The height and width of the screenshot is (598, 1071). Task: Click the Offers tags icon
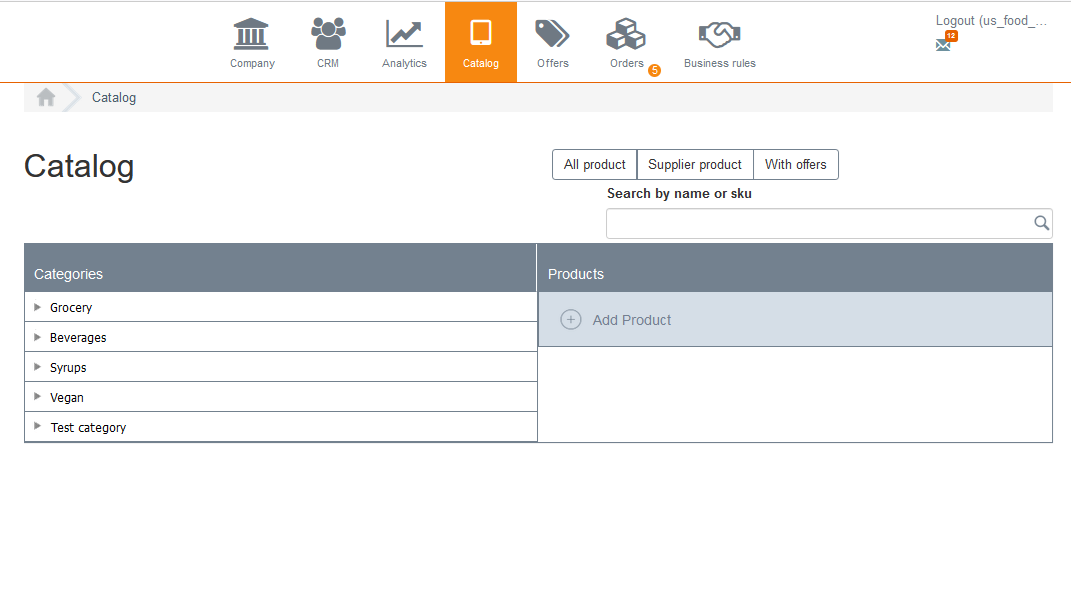552,34
